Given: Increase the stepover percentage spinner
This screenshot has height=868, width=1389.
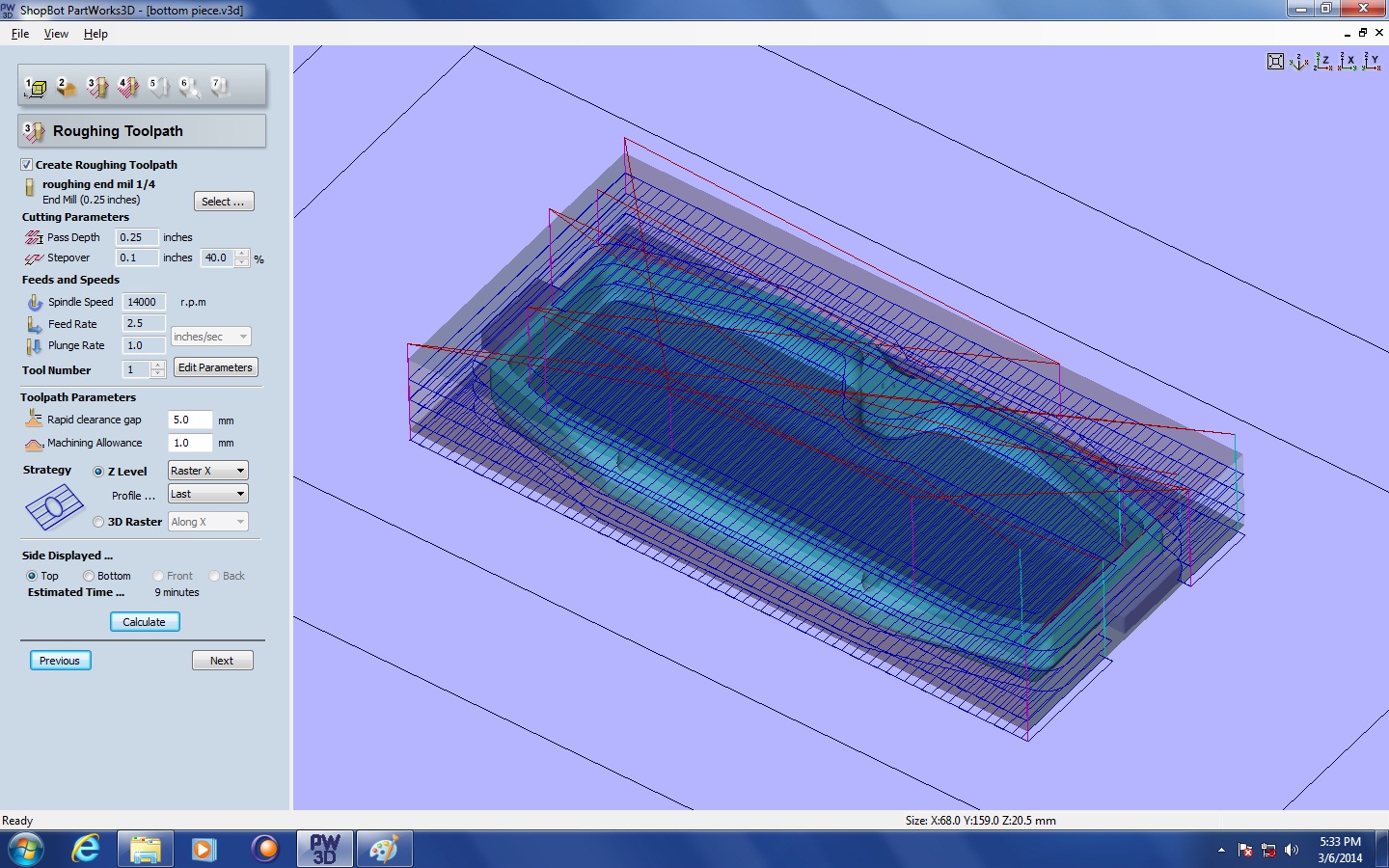Looking at the screenshot, I should click(x=242, y=254).
